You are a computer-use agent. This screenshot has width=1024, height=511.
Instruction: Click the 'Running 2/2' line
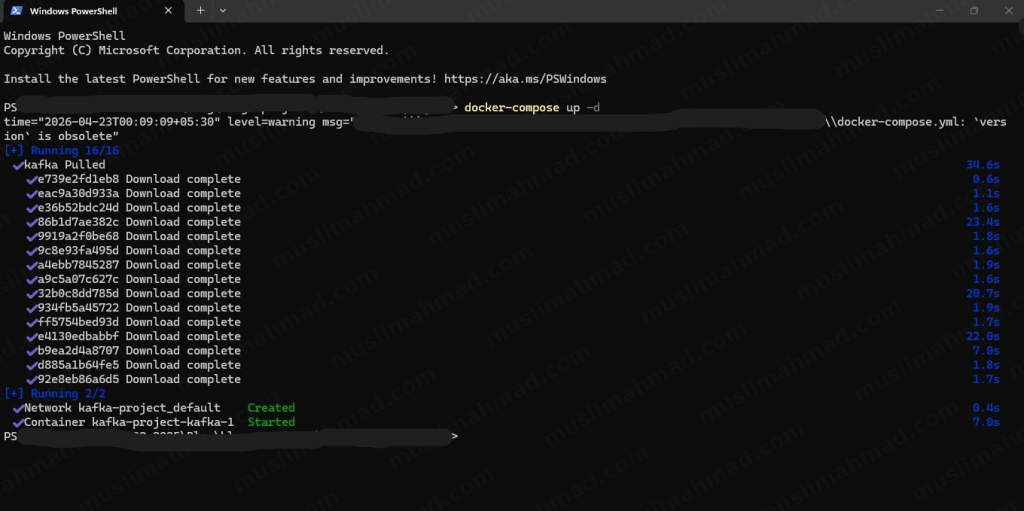54,394
